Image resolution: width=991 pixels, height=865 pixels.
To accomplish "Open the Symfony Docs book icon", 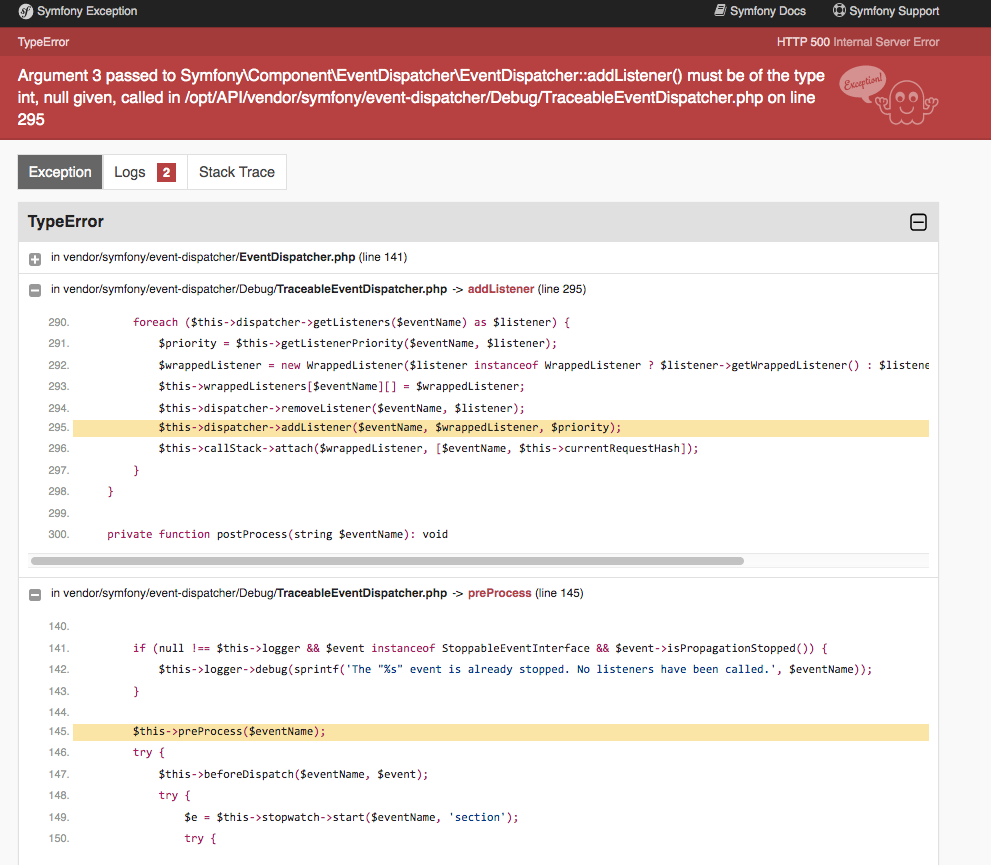I will [x=720, y=10].
